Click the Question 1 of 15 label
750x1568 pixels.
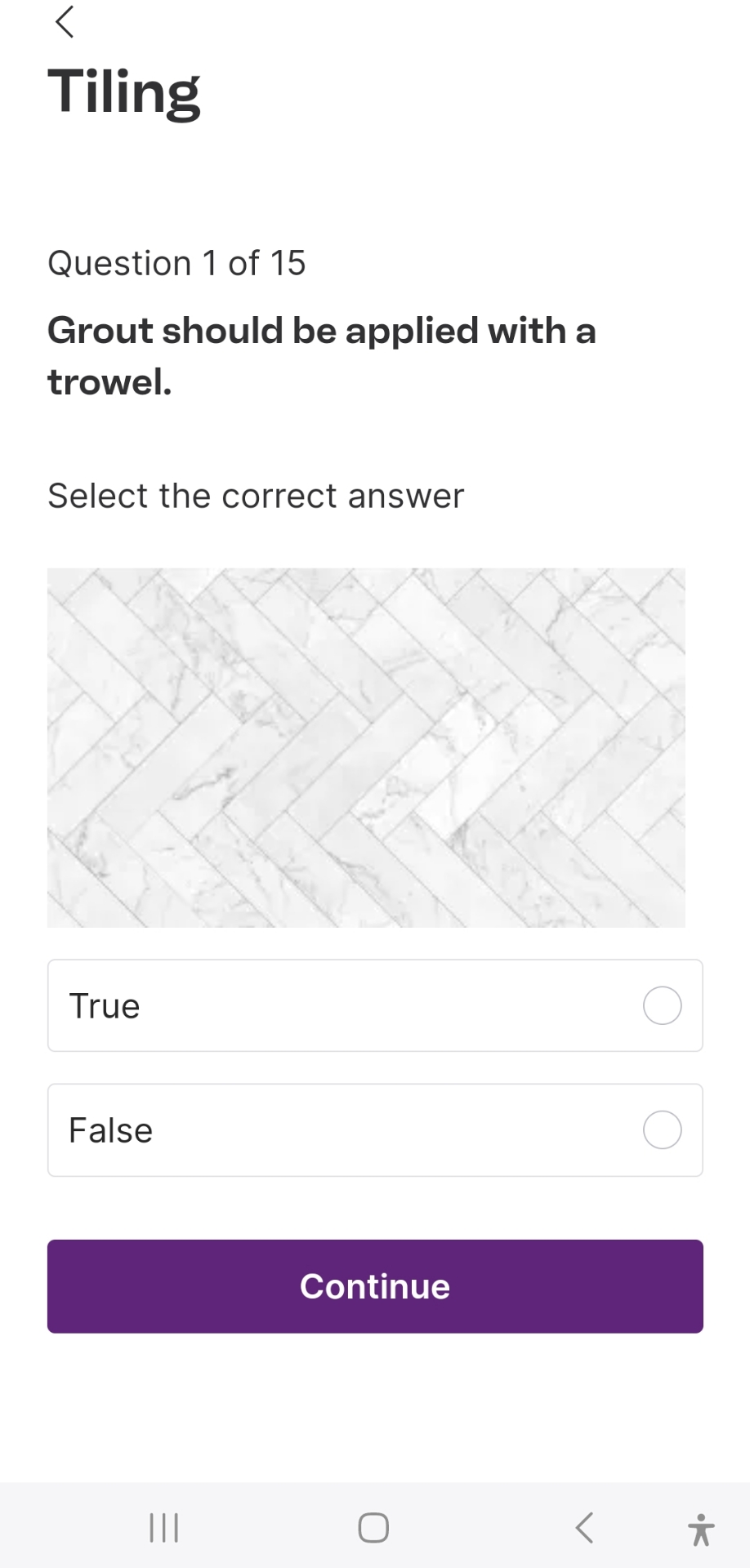176,262
